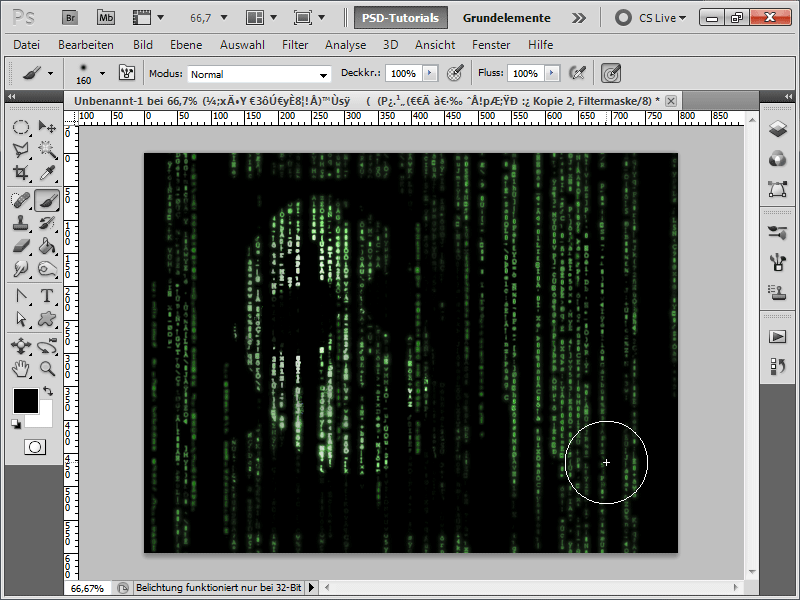This screenshot has width=800, height=600.
Task: Select the 3D Object Rotate tool
Action: point(20,346)
